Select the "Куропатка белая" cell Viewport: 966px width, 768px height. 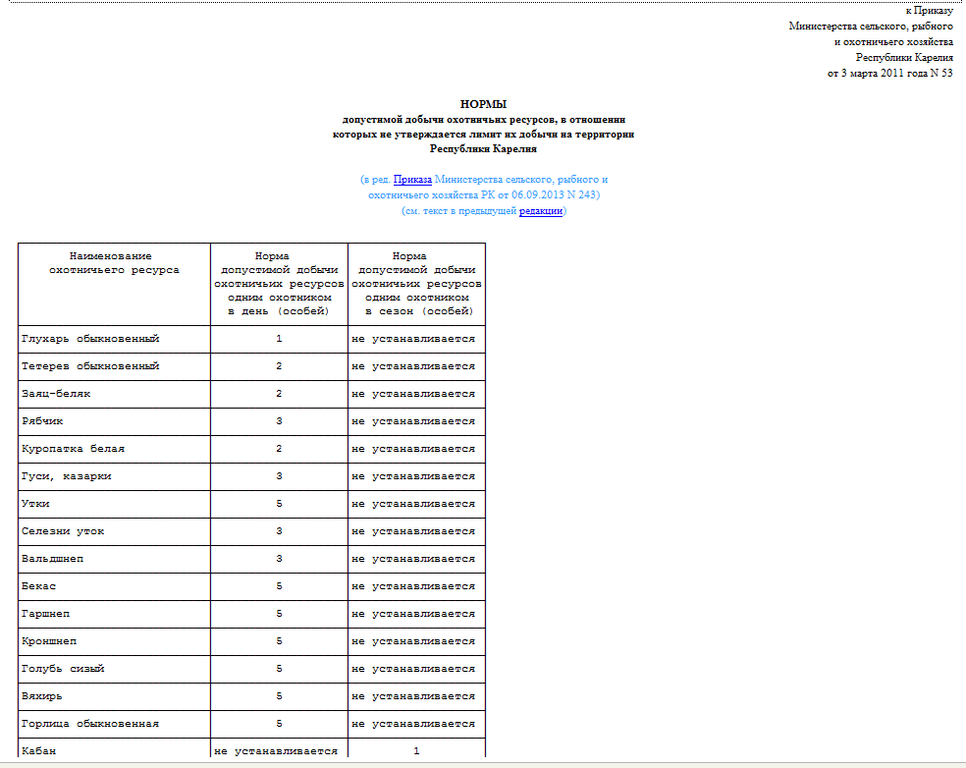[x=73, y=449]
